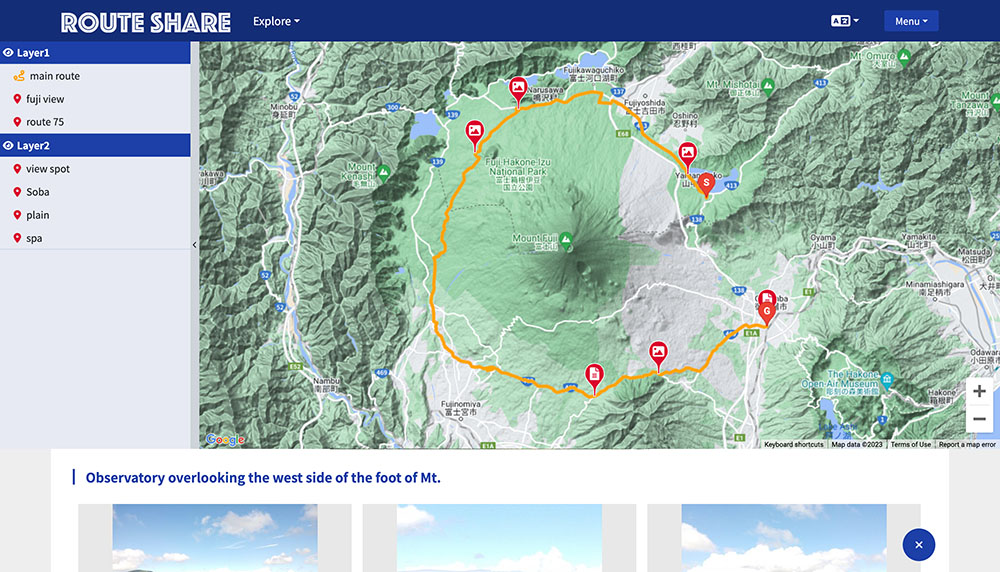
Task: Collapse the sidebar with arrow handle
Action: point(195,245)
